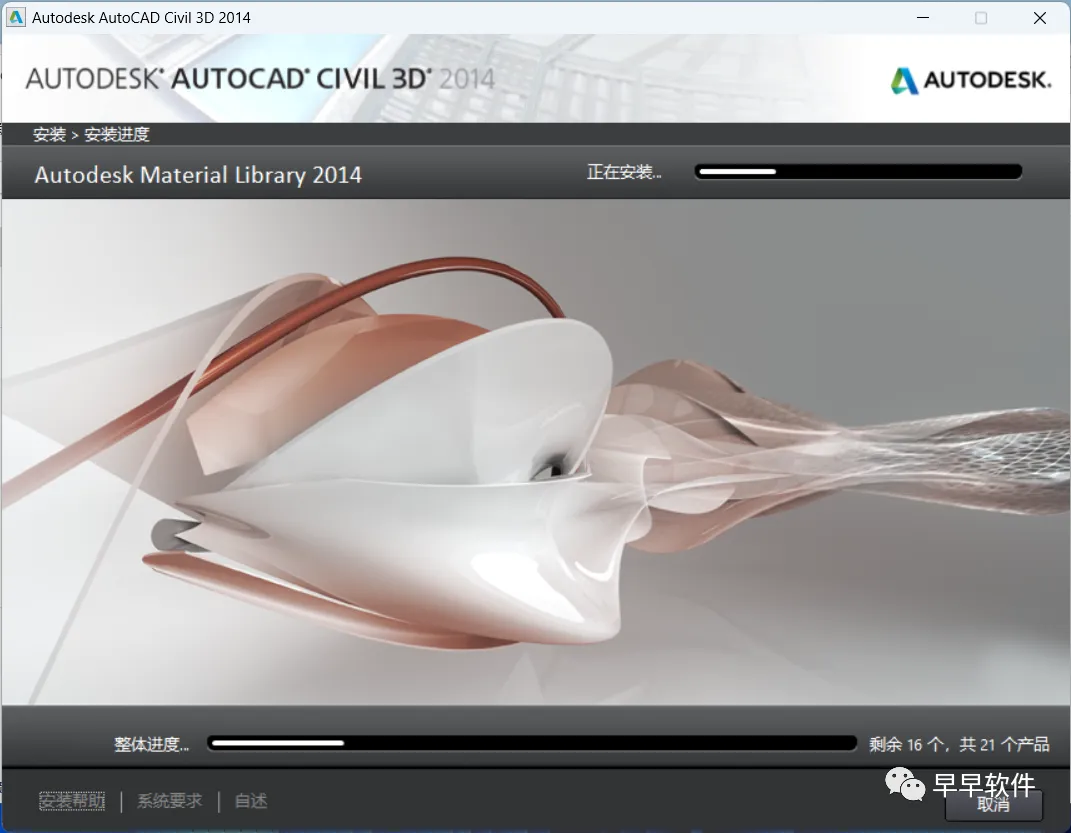Click the 整体进度 label
This screenshot has width=1071, height=833.
152,744
